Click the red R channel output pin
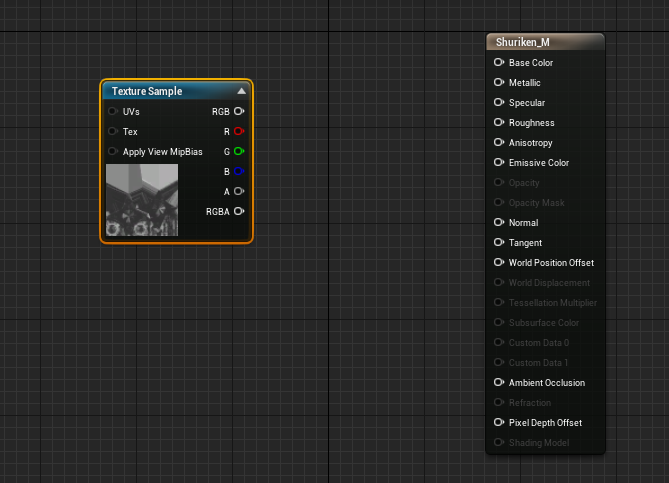 tap(238, 132)
